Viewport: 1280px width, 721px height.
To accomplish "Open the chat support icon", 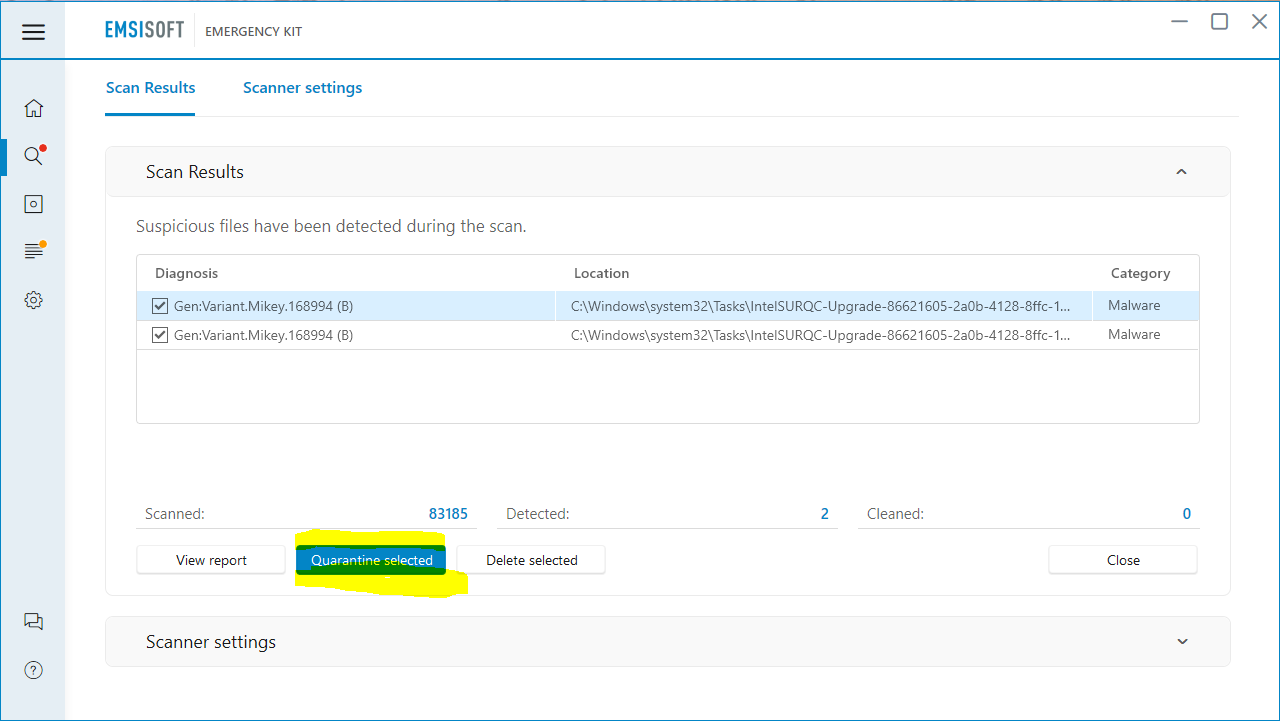I will point(33,621).
